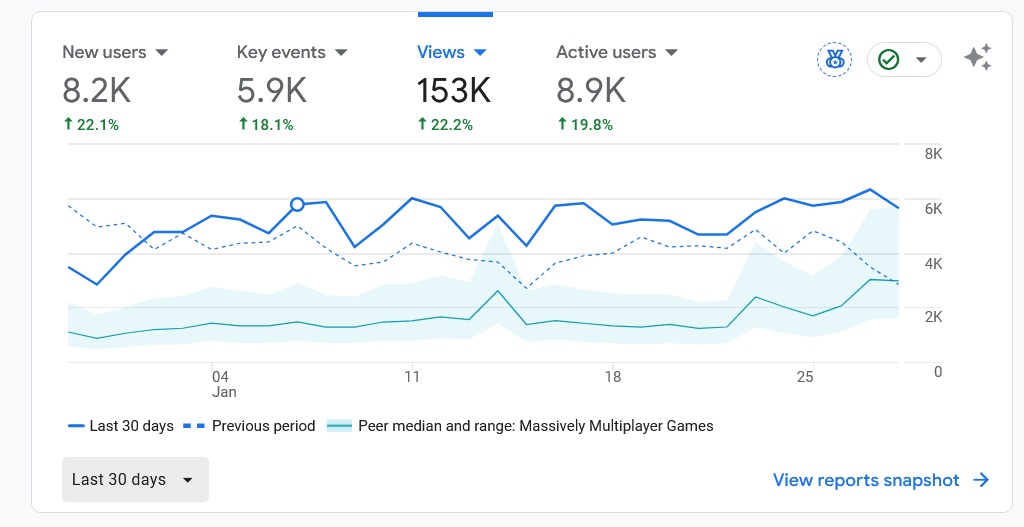This screenshot has height=527, width=1024.
Task: Select the 8.2K New users value
Action: tap(96, 91)
